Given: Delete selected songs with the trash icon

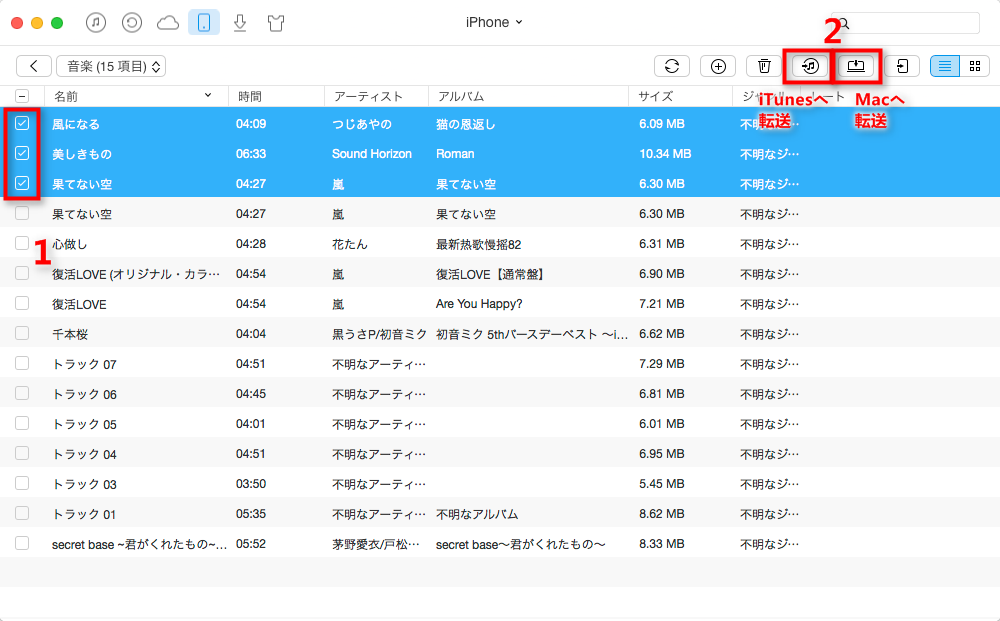Looking at the screenshot, I should pyautogui.click(x=764, y=66).
